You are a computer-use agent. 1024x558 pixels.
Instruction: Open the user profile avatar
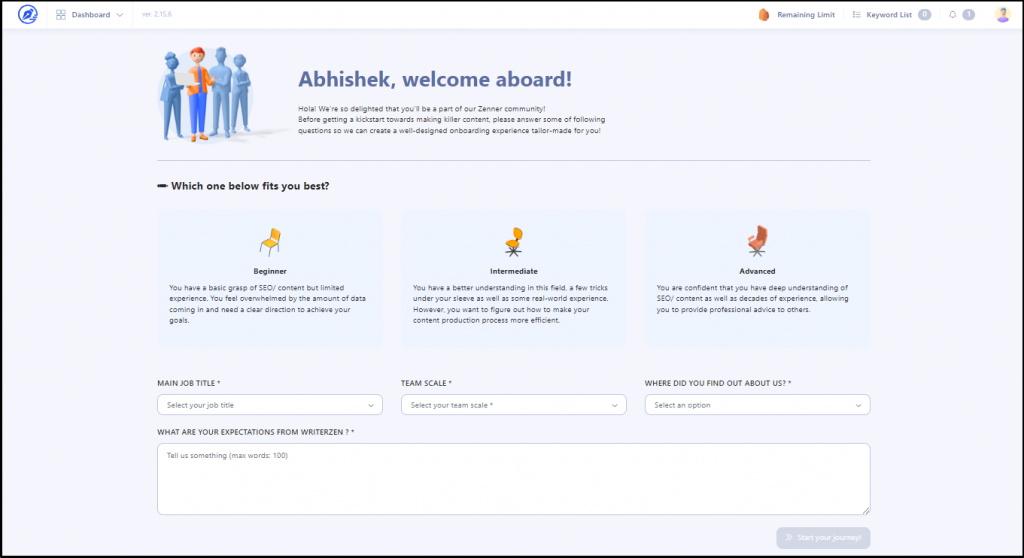click(1002, 14)
